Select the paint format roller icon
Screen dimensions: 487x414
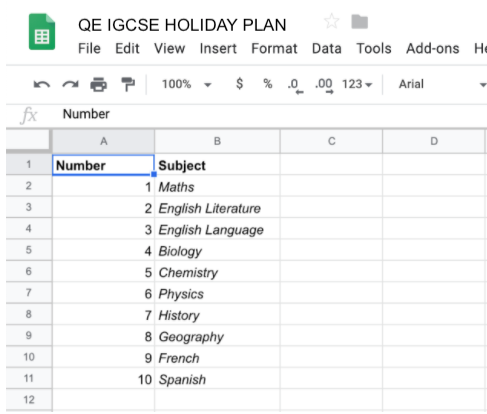point(128,84)
